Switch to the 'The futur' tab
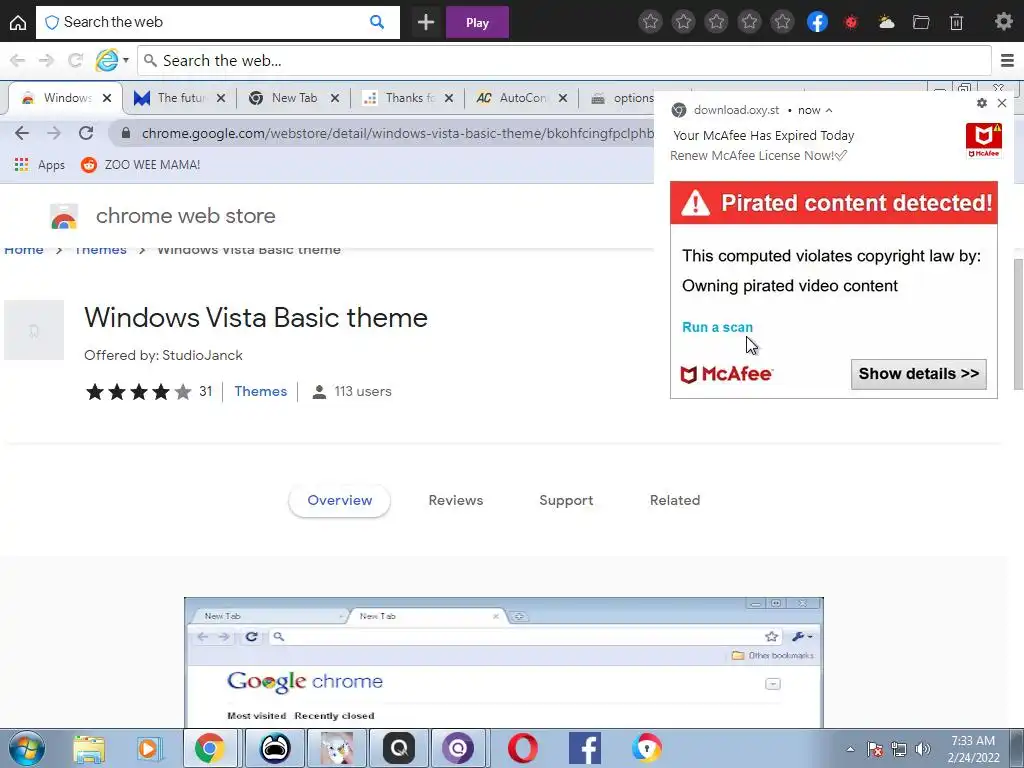The width and height of the screenshot is (1024, 768). [180, 98]
